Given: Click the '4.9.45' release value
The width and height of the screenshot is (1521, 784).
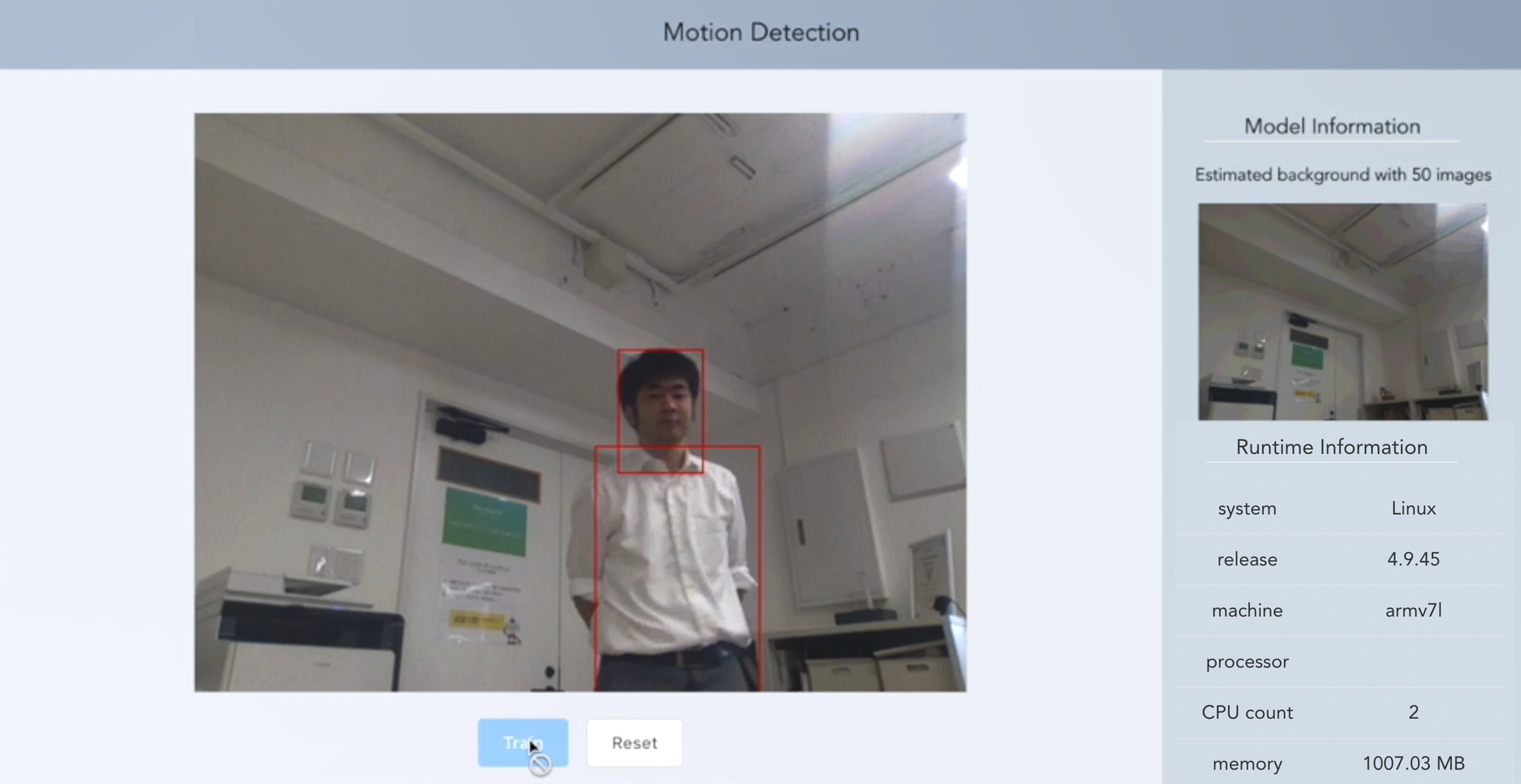Looking at the screenshot, I should (x=1413, y=559).
